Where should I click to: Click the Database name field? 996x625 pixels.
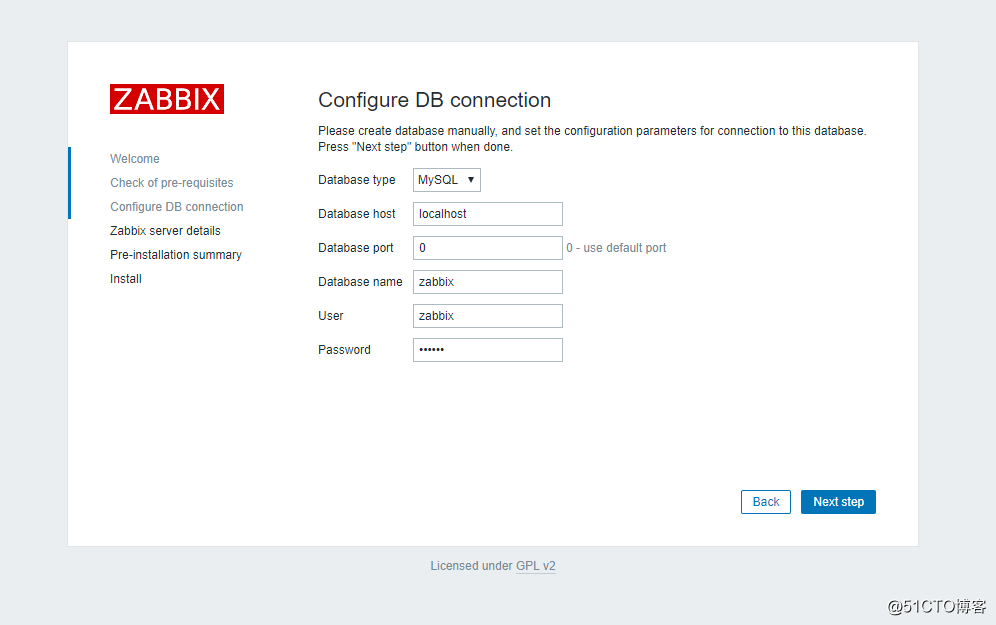coord(487,281)
